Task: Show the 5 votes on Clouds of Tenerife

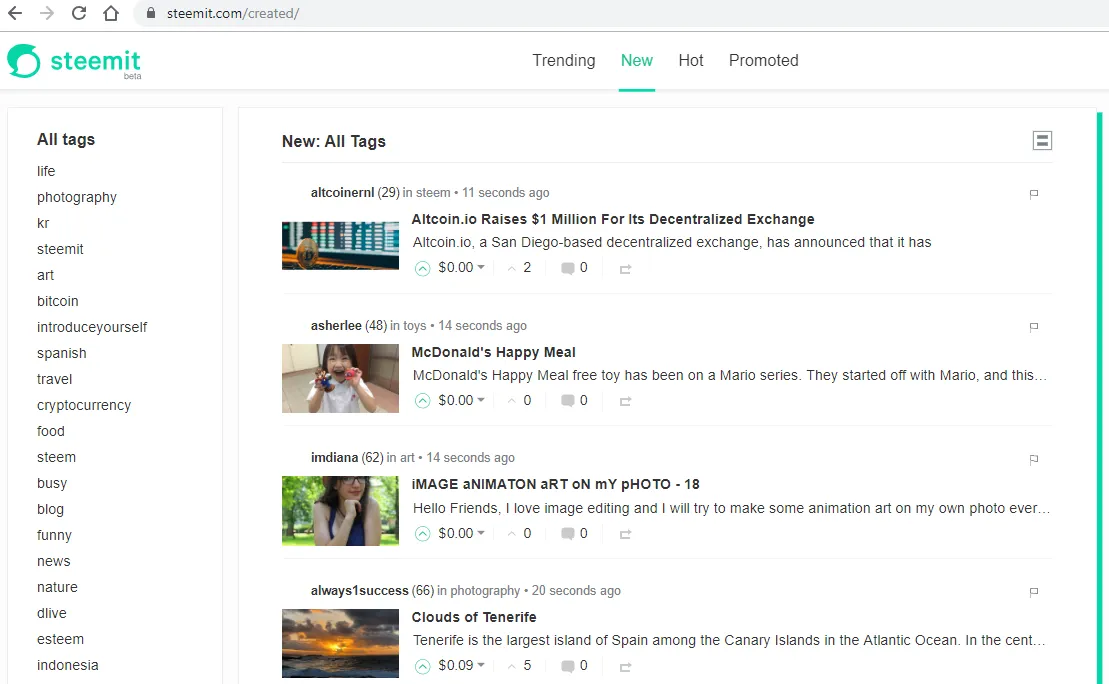Action: 519,666
